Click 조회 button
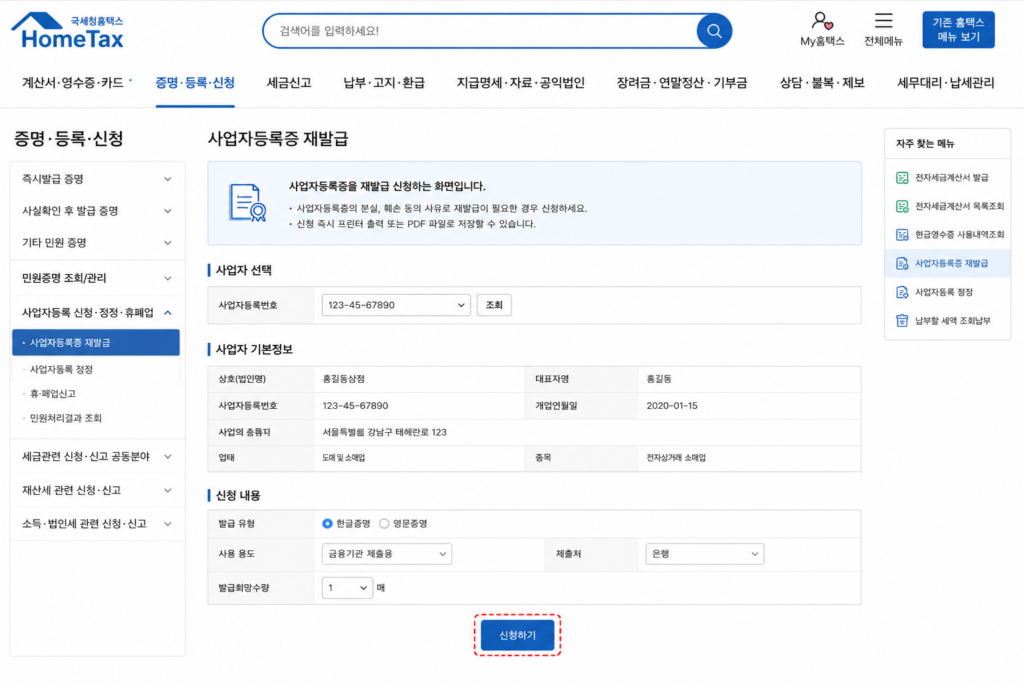Image resolution: width=1024 pixels, height=683 pixels. pyautogui.click(x=494, y=305)
